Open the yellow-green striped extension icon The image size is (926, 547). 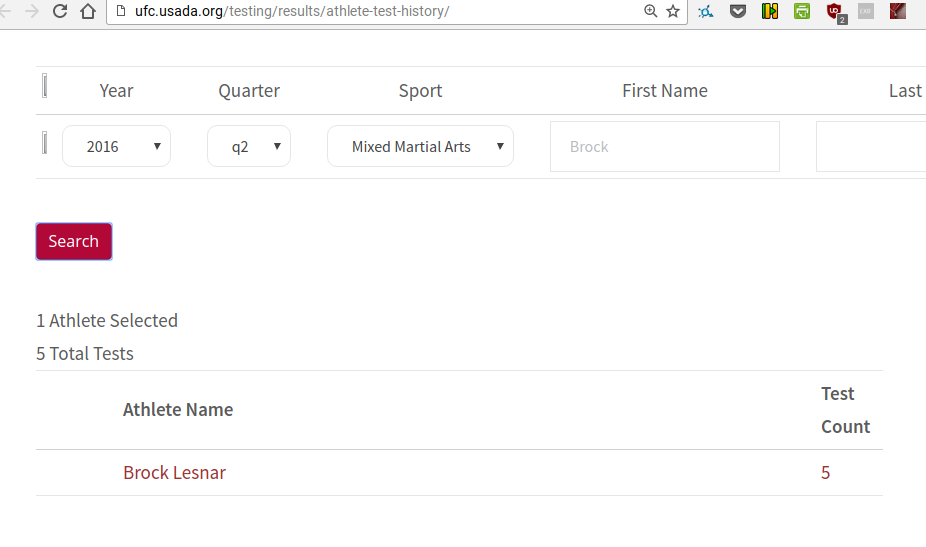pos(770,11)
